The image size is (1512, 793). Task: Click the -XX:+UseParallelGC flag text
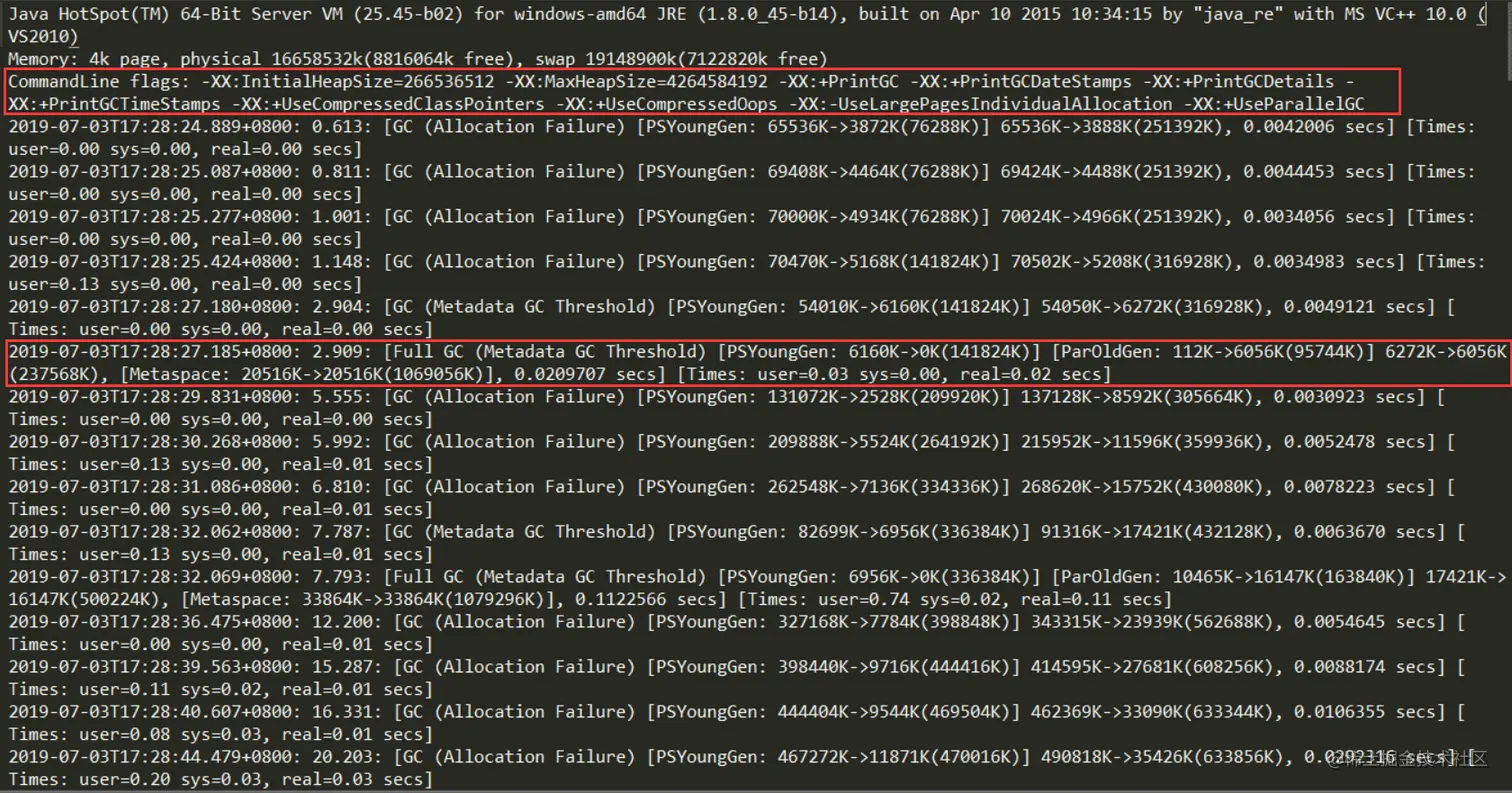point(1273,104)
